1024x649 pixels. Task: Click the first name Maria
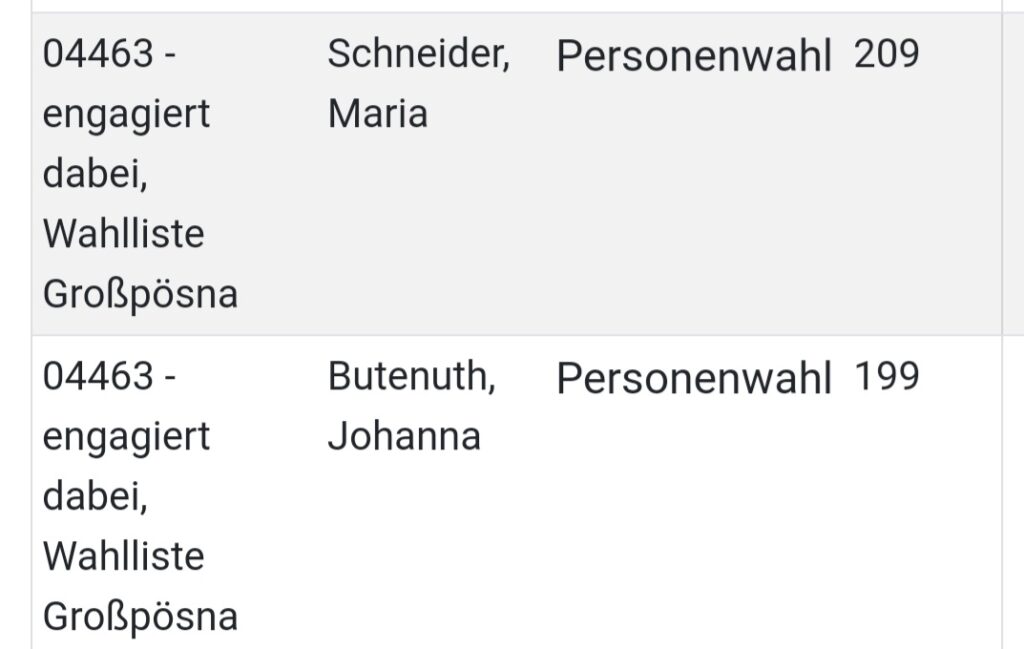pos(378,114)
